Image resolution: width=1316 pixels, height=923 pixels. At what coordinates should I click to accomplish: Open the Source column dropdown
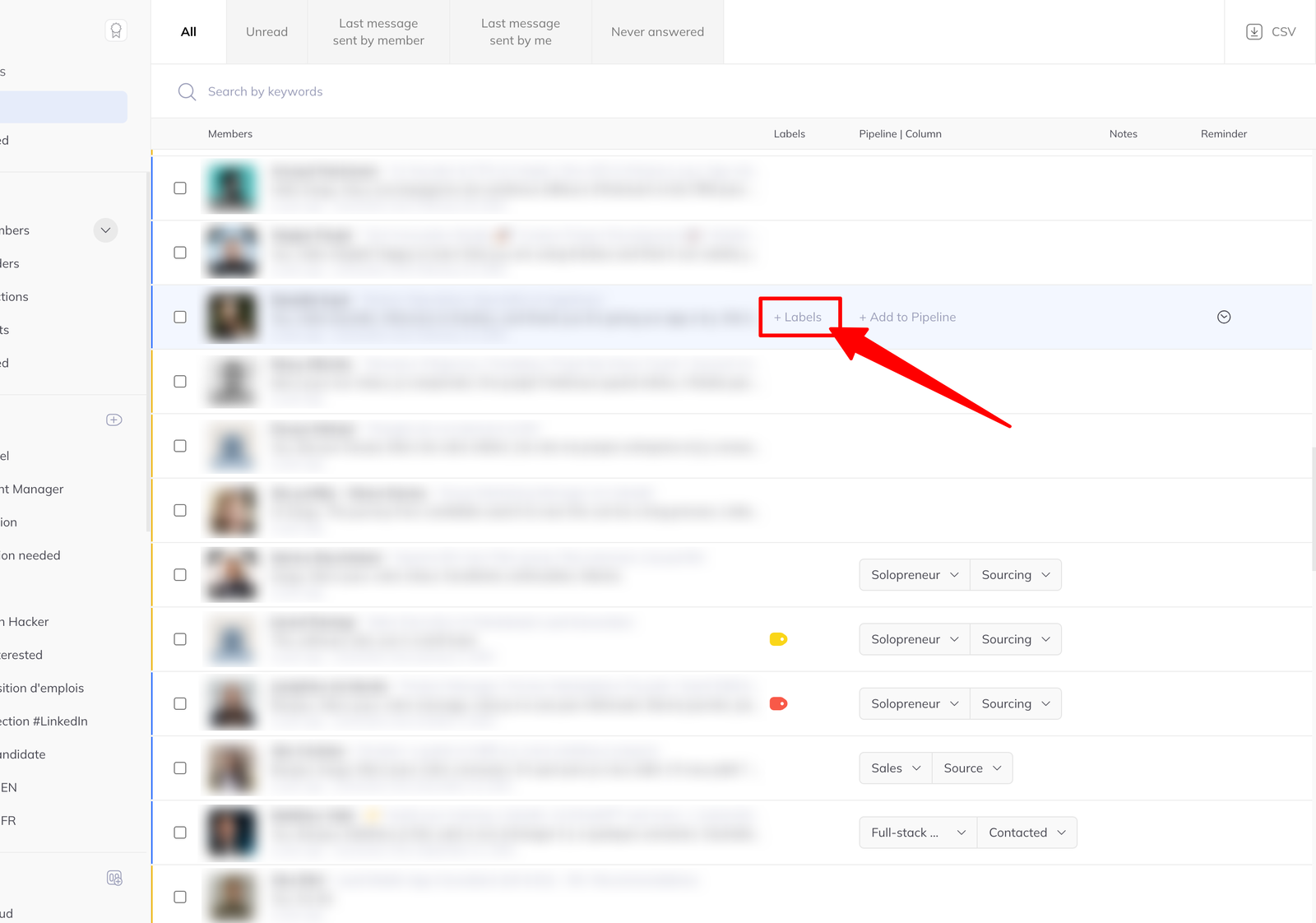pyautogui.click(x=972, y=768)
